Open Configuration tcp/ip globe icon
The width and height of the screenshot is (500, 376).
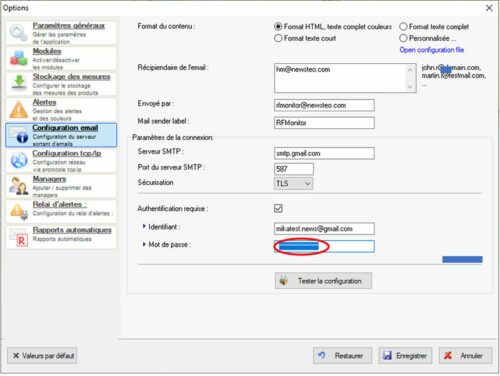[x=19, y=160]
